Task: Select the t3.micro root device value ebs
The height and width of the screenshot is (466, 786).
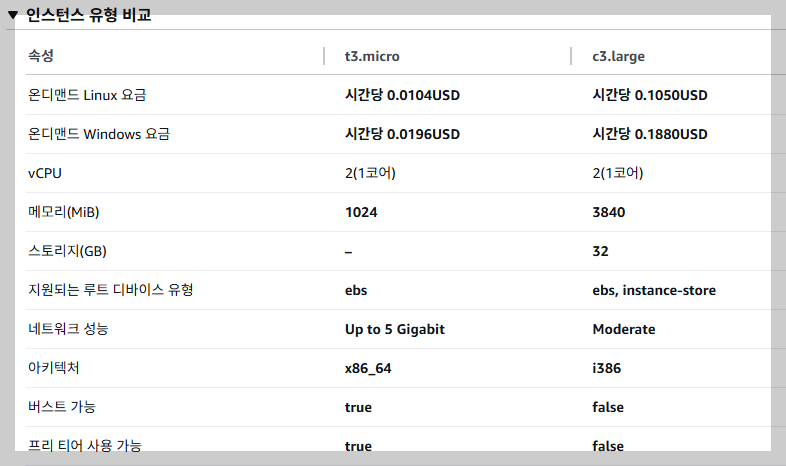Action: coord(356,291)
